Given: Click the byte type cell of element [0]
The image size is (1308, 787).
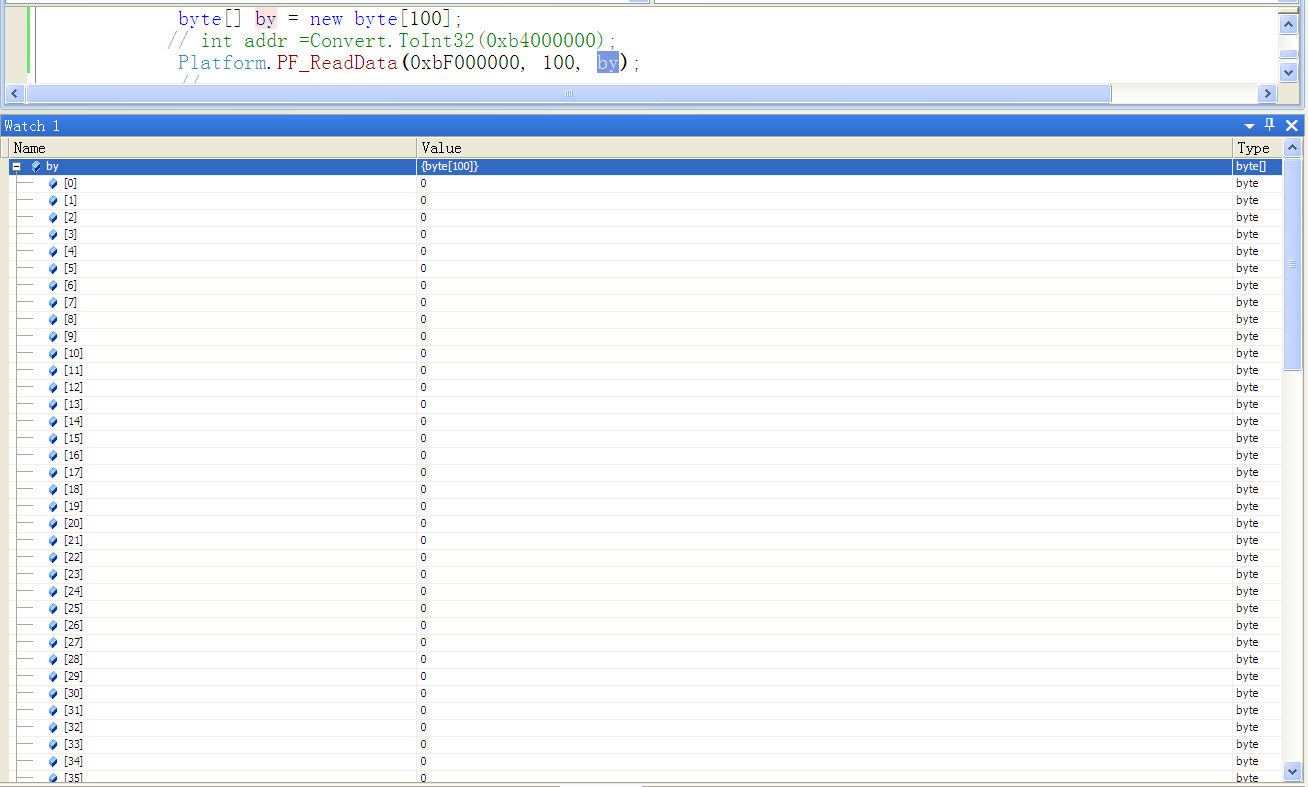Looking at the screenshot, I should (1257, 183).
